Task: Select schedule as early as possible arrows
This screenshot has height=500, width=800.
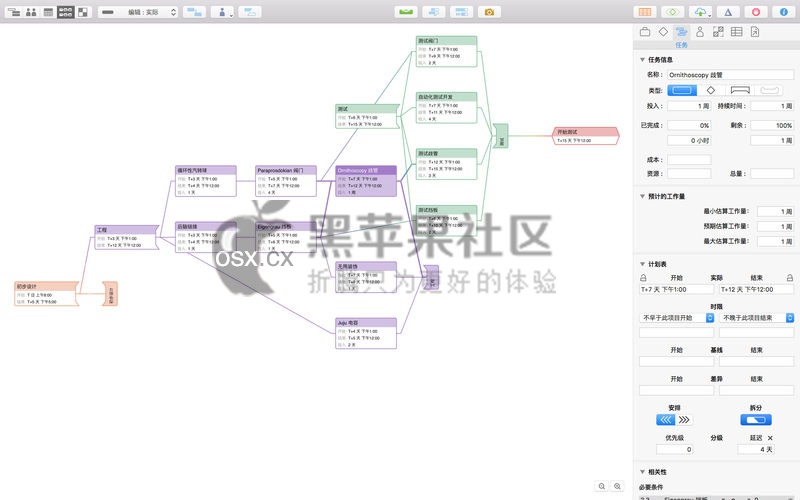Action: click(x=665, y=420)
